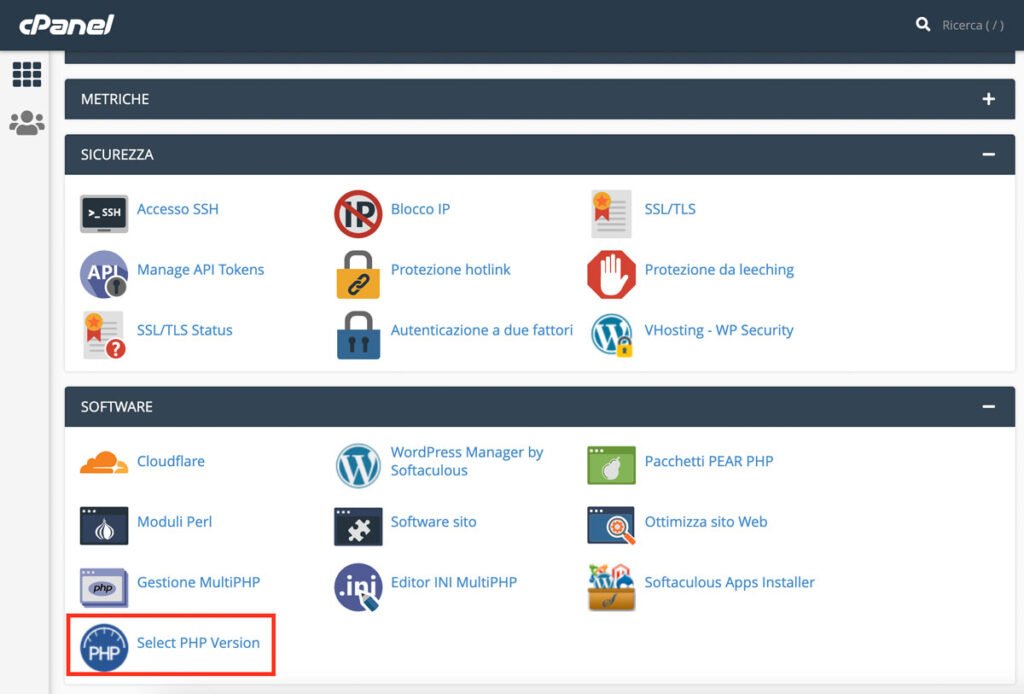The width and height of the screenshot is (1024, 694).
Task: Open the Softaculous Apps Installer link
Action: tap(729, 582)
